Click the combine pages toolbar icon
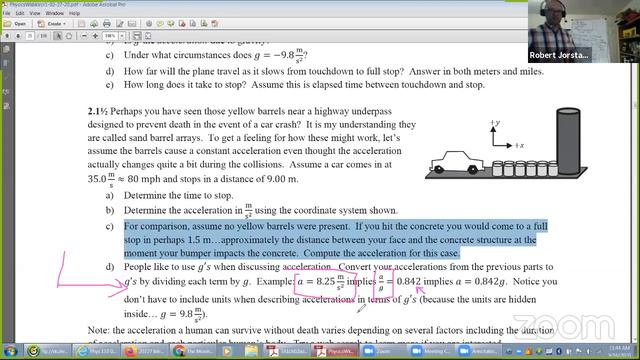Viewport: 640px width, 360px height. [193, 24]
